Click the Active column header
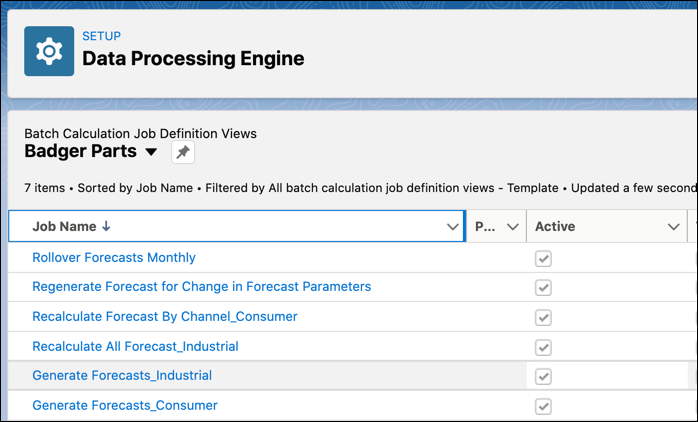 pyautogui.click(x=555, y=227)
